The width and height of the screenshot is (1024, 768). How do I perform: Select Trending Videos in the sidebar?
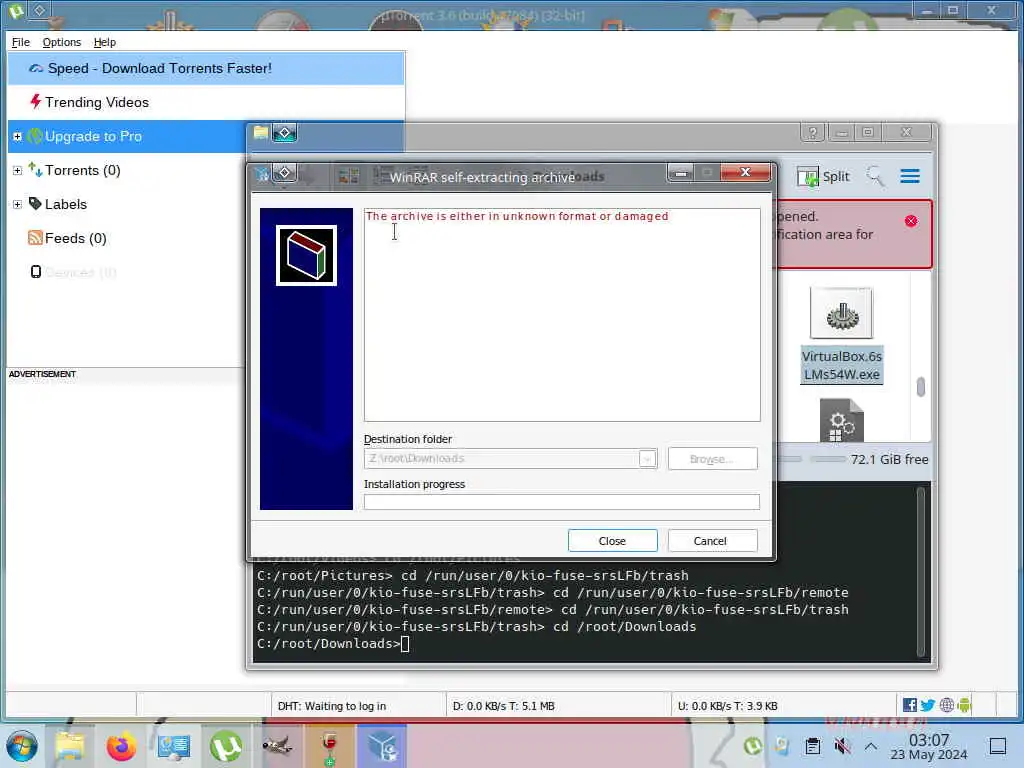point(97,103)
